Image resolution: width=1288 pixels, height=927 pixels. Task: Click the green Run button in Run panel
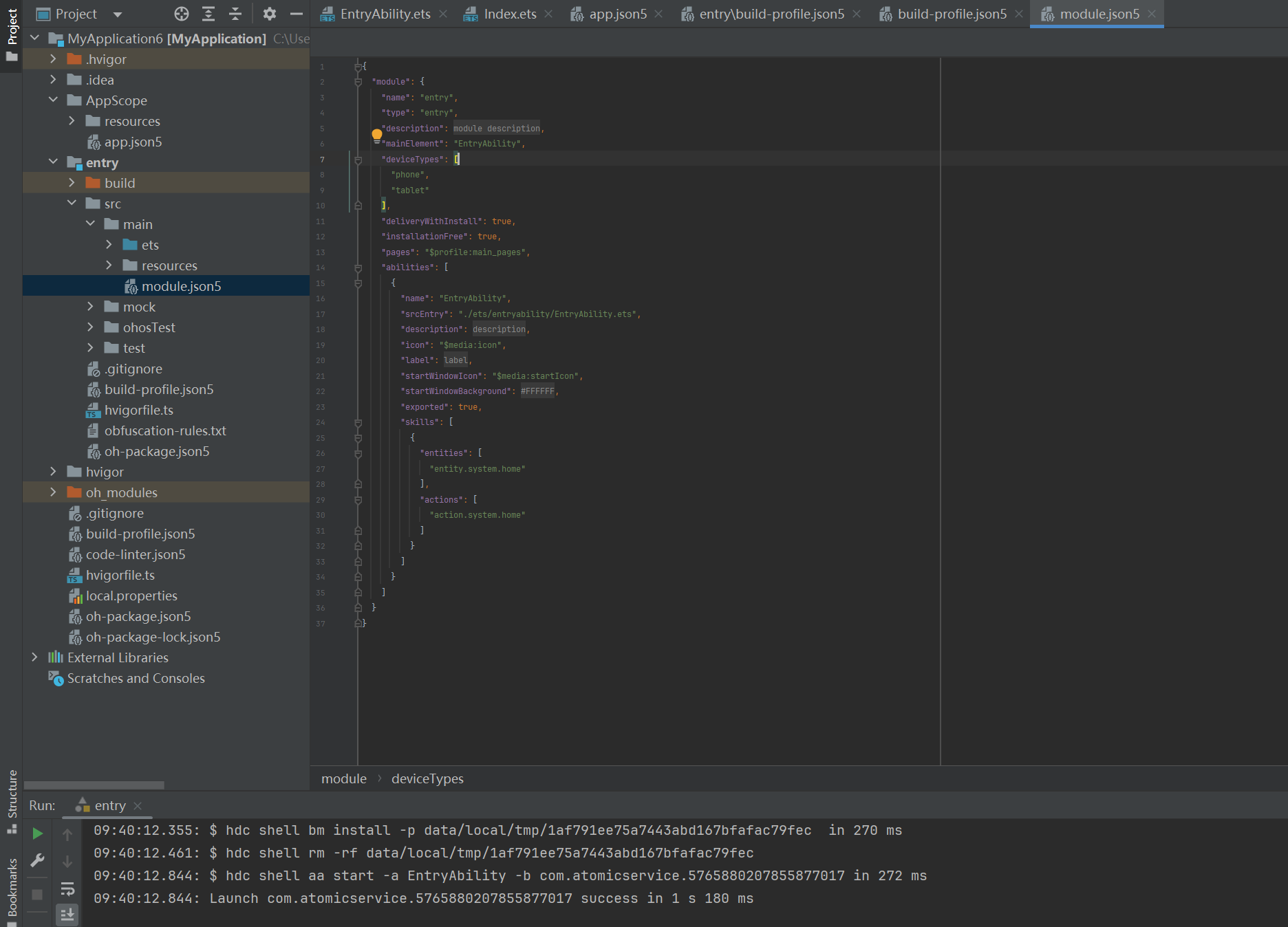tap(38, 833)
